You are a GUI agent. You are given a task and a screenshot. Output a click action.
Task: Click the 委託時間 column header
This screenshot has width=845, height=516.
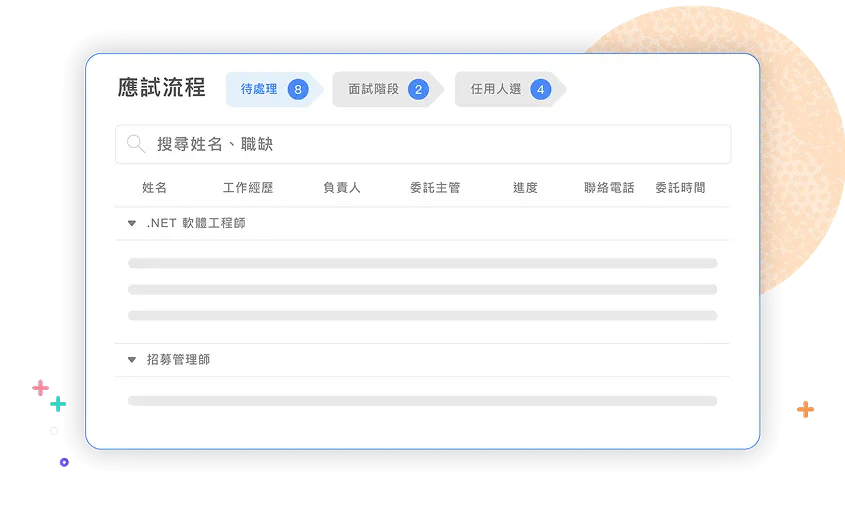(x=680, y=187)
